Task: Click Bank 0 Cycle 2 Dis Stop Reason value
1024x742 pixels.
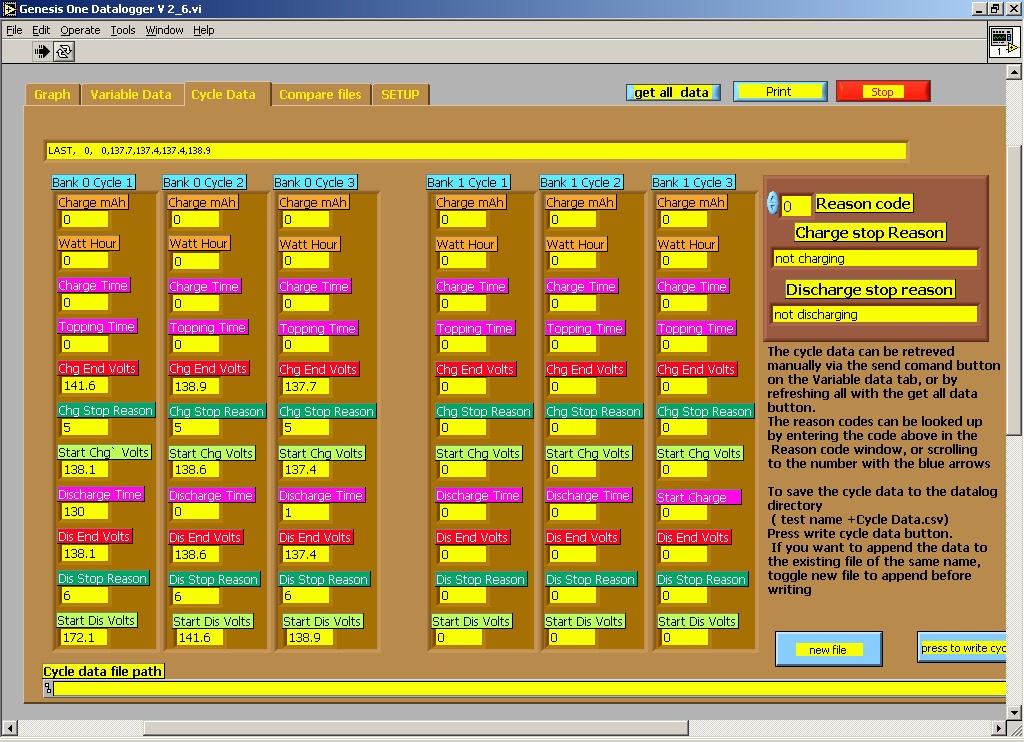Action: 196,596
